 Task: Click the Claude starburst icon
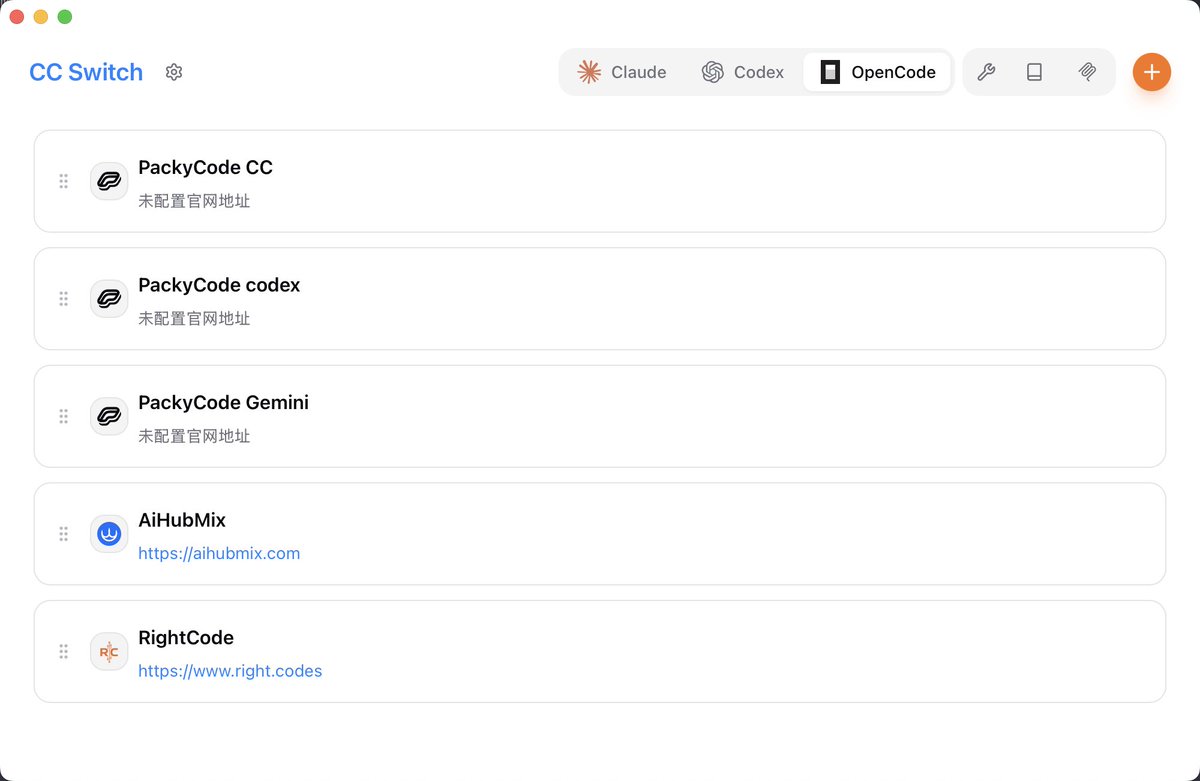pos(589,72)
